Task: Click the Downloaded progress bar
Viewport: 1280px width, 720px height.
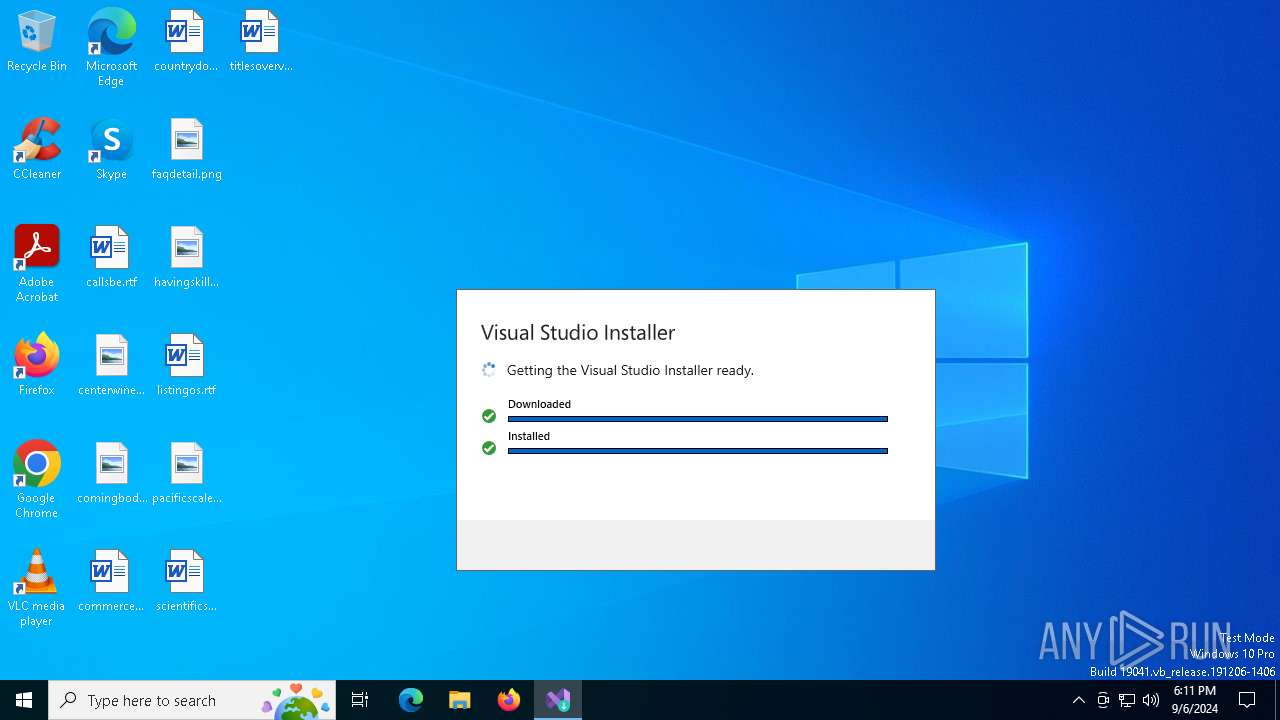Action: pyautogui.click(x=698, y=419)
